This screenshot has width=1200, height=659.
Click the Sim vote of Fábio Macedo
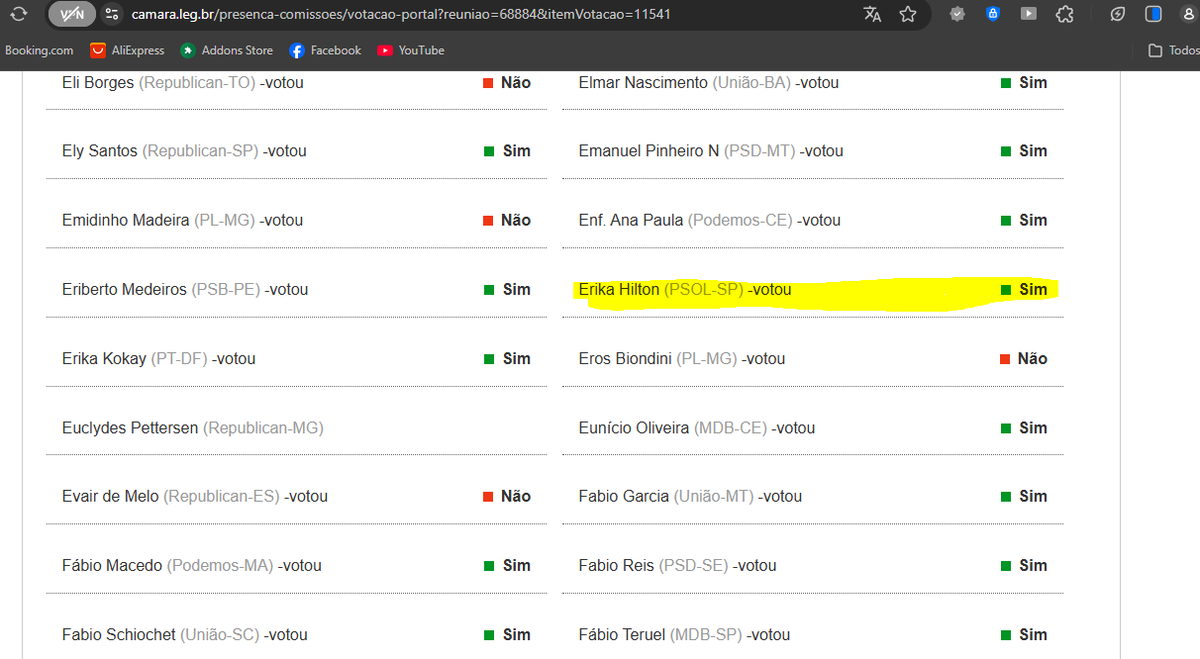point(507,565)
